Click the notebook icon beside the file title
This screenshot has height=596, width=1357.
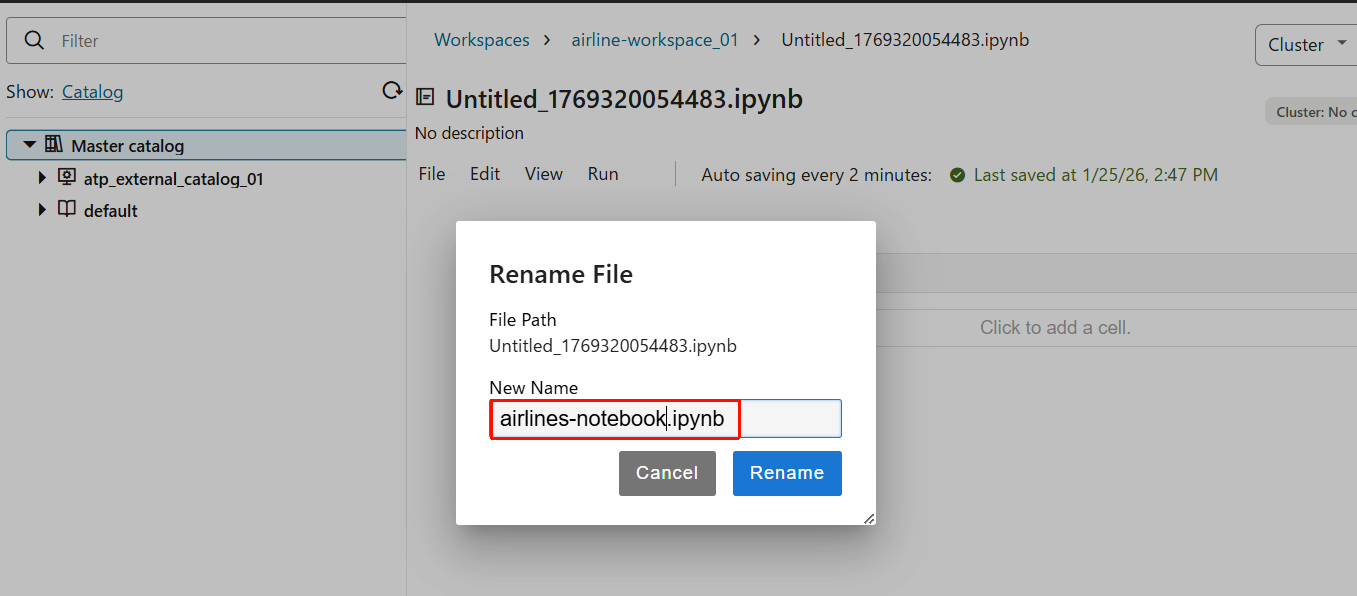click(x=425, y=97)
